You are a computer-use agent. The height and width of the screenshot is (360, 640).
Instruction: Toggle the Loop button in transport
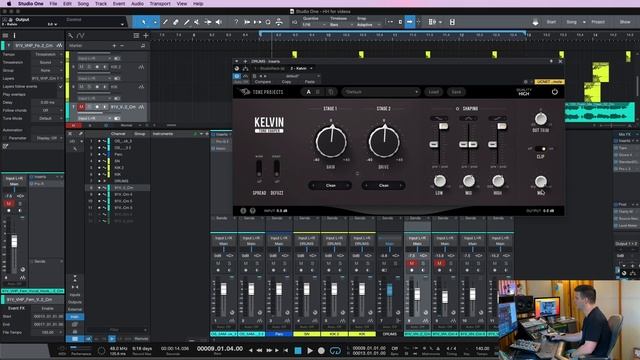click(335, 351)
